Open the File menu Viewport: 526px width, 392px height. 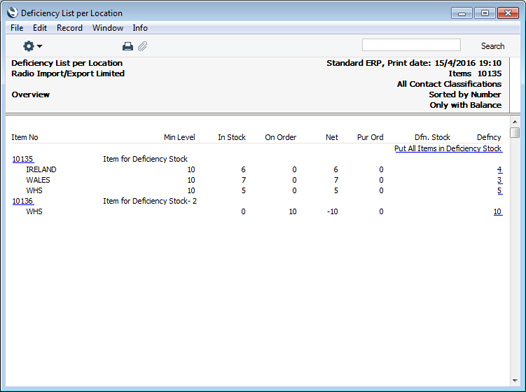tap(17, 28)
